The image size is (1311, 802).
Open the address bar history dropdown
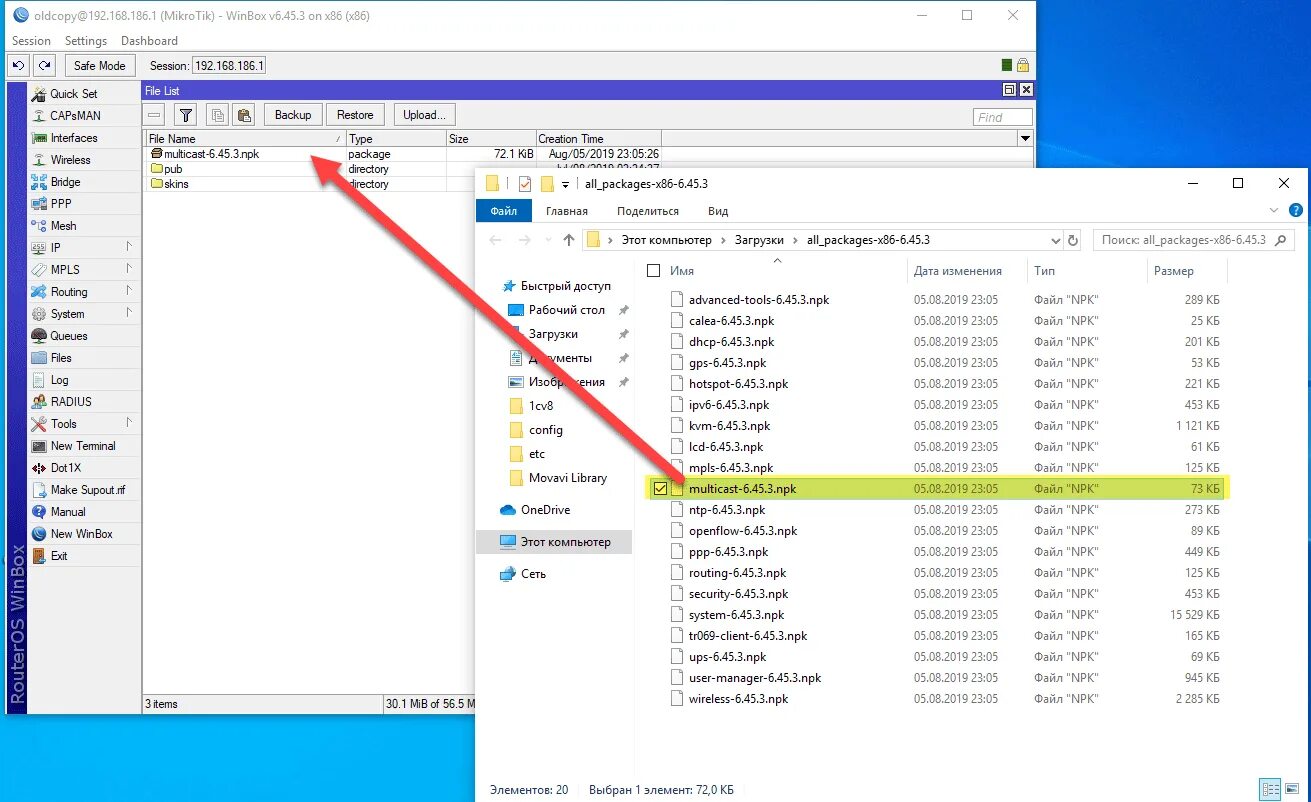tap(1056, 240)
